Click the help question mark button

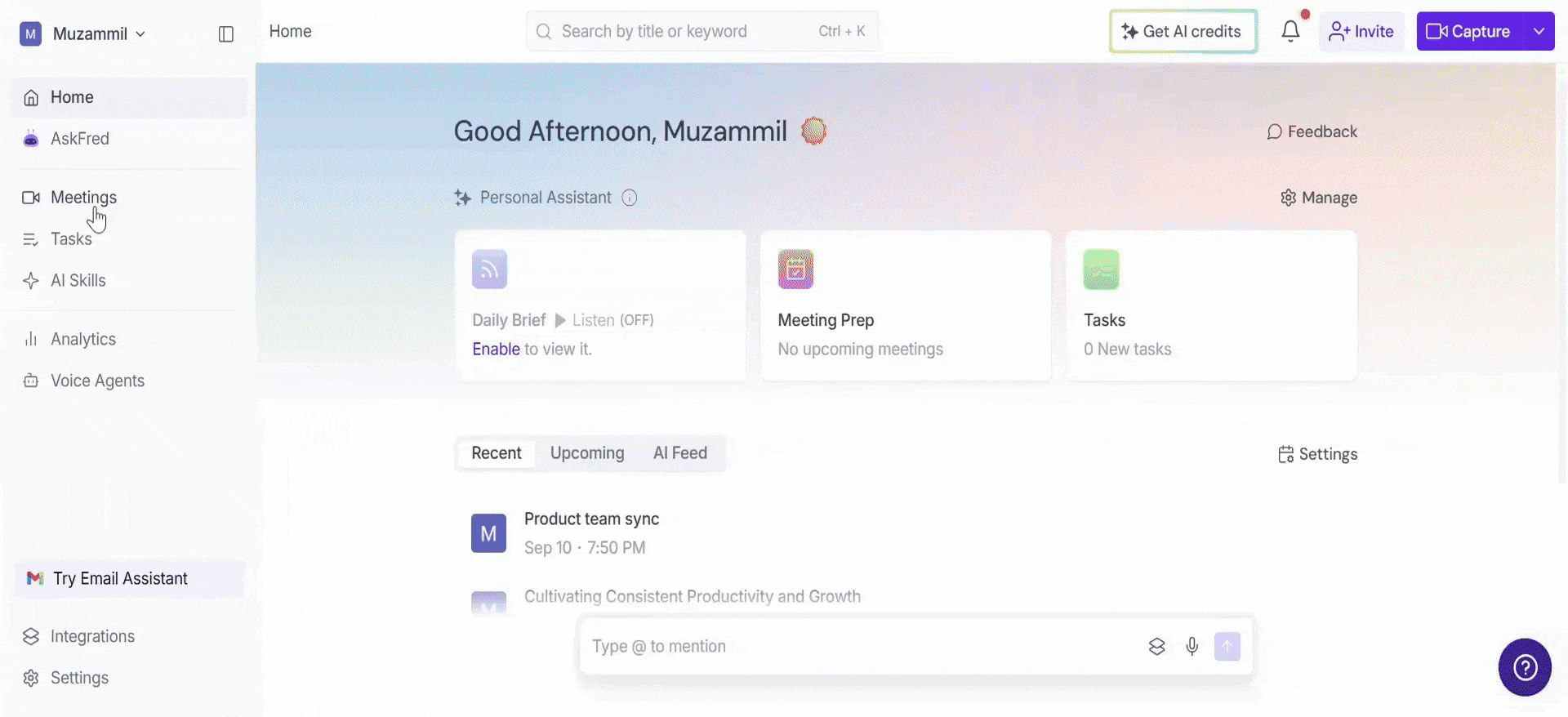point(1525,667)
